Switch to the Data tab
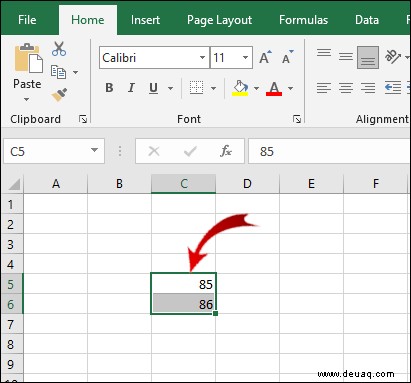 [367, 20]
